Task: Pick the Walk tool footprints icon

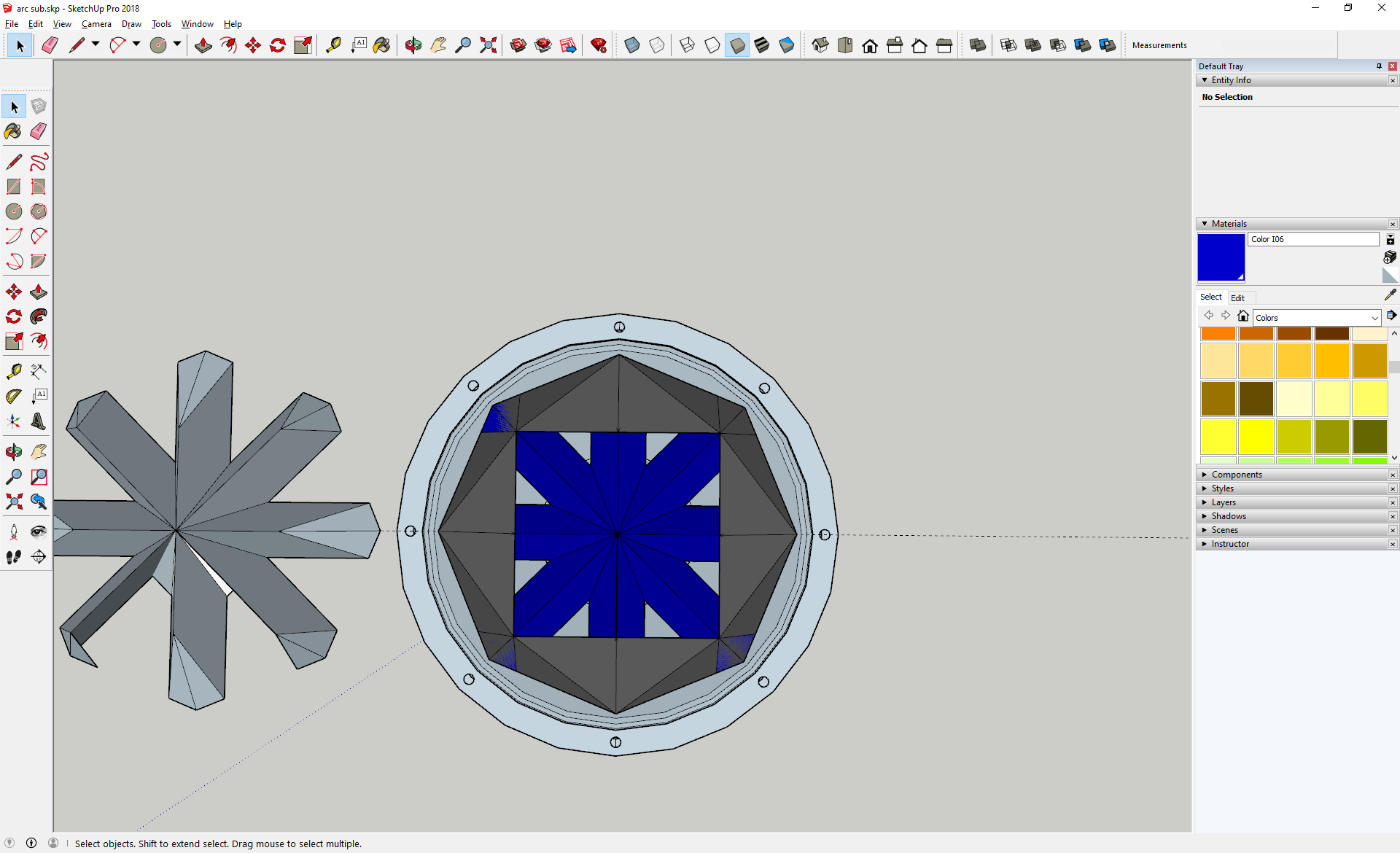Action: pyautogui.click(x=14, y=556)
